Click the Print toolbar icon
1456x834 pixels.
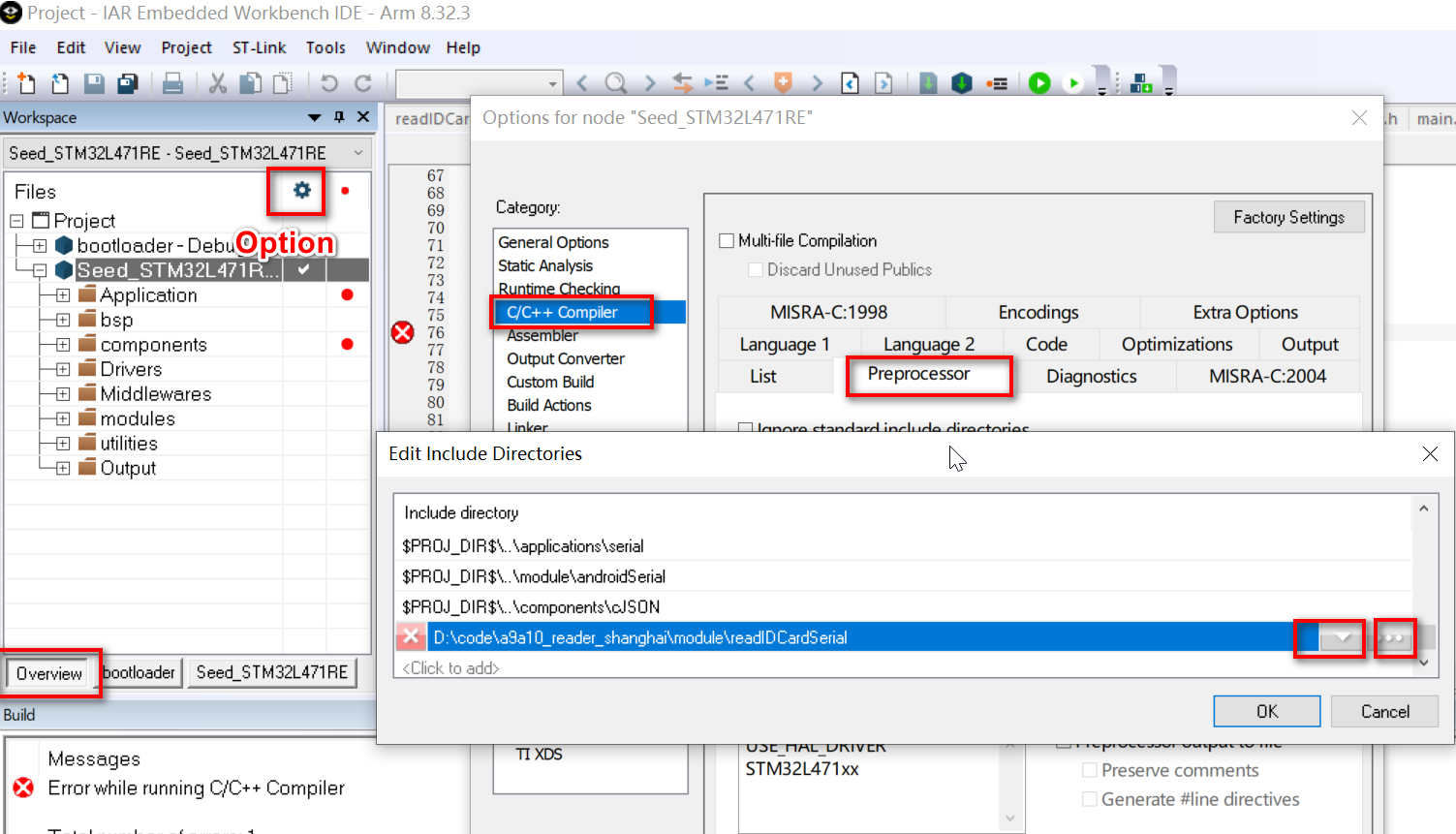tap(173, 83)
